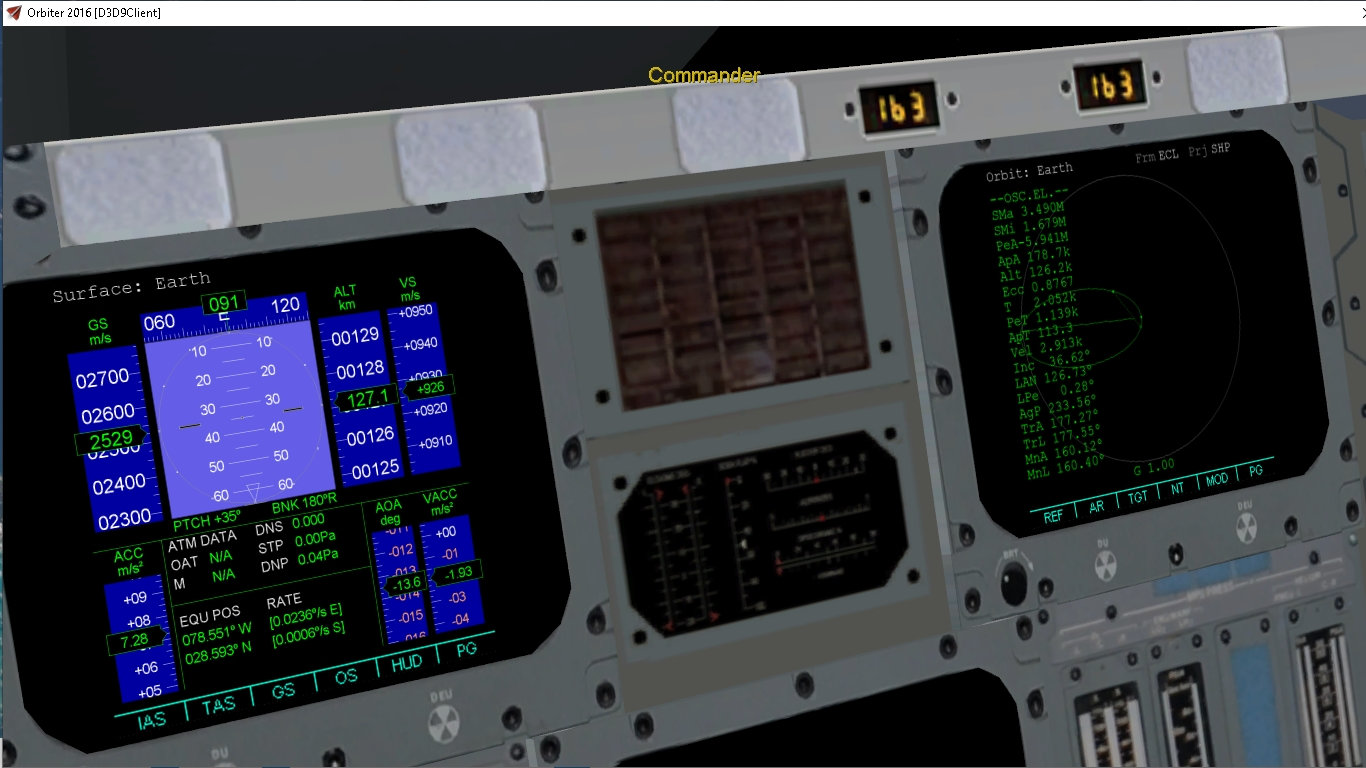The width and height of the screenshot is (1366, 768).
Task: Select TAS mode on the Surface MFD
Action: tap(219, 704)
